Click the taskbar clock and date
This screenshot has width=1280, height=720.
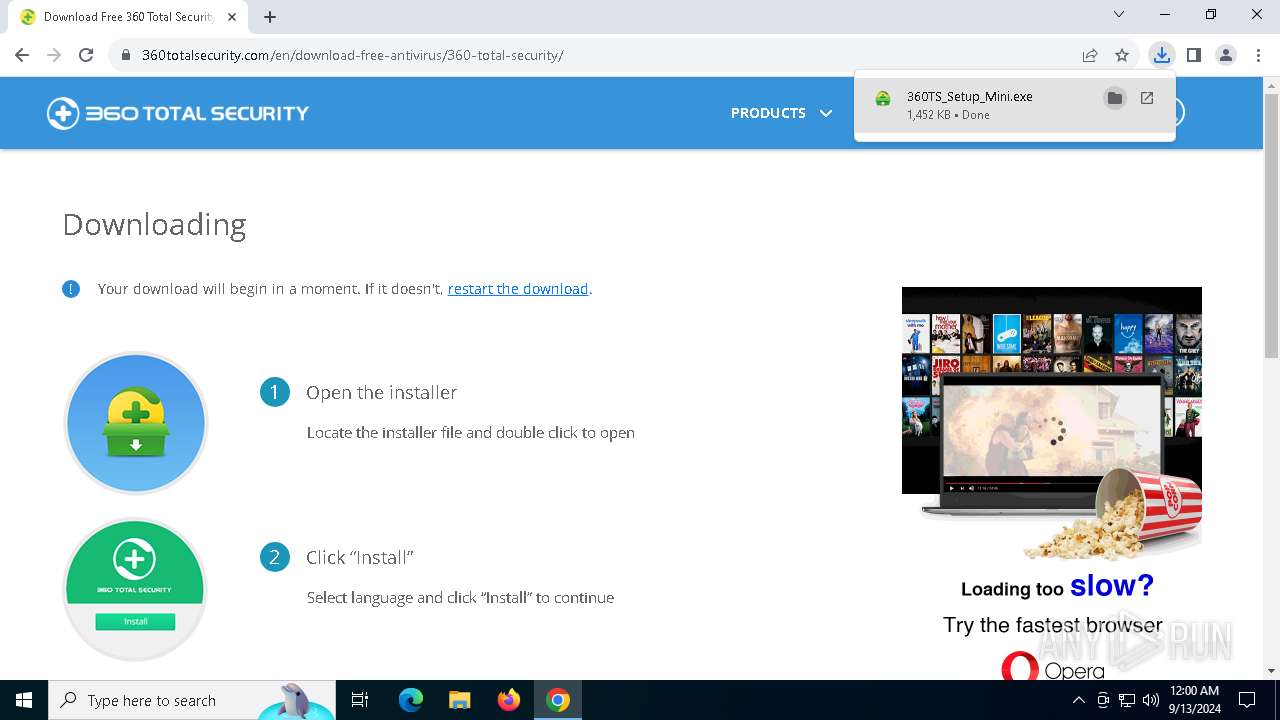[1193, 700]
